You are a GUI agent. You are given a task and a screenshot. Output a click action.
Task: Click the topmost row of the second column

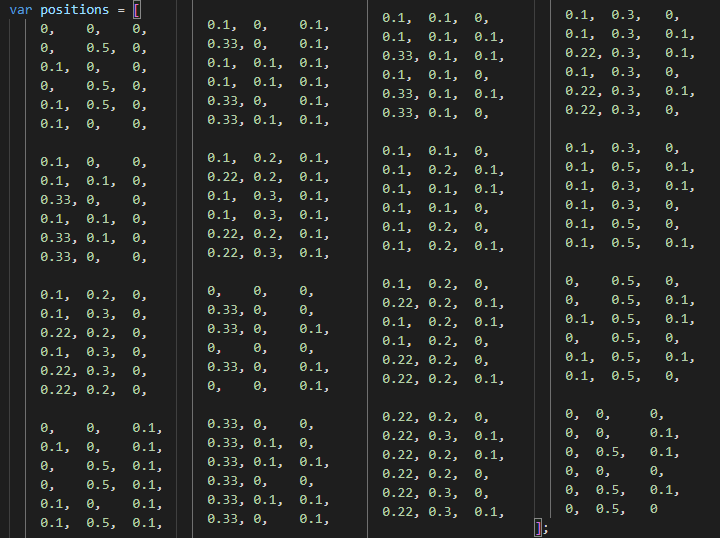267,25
